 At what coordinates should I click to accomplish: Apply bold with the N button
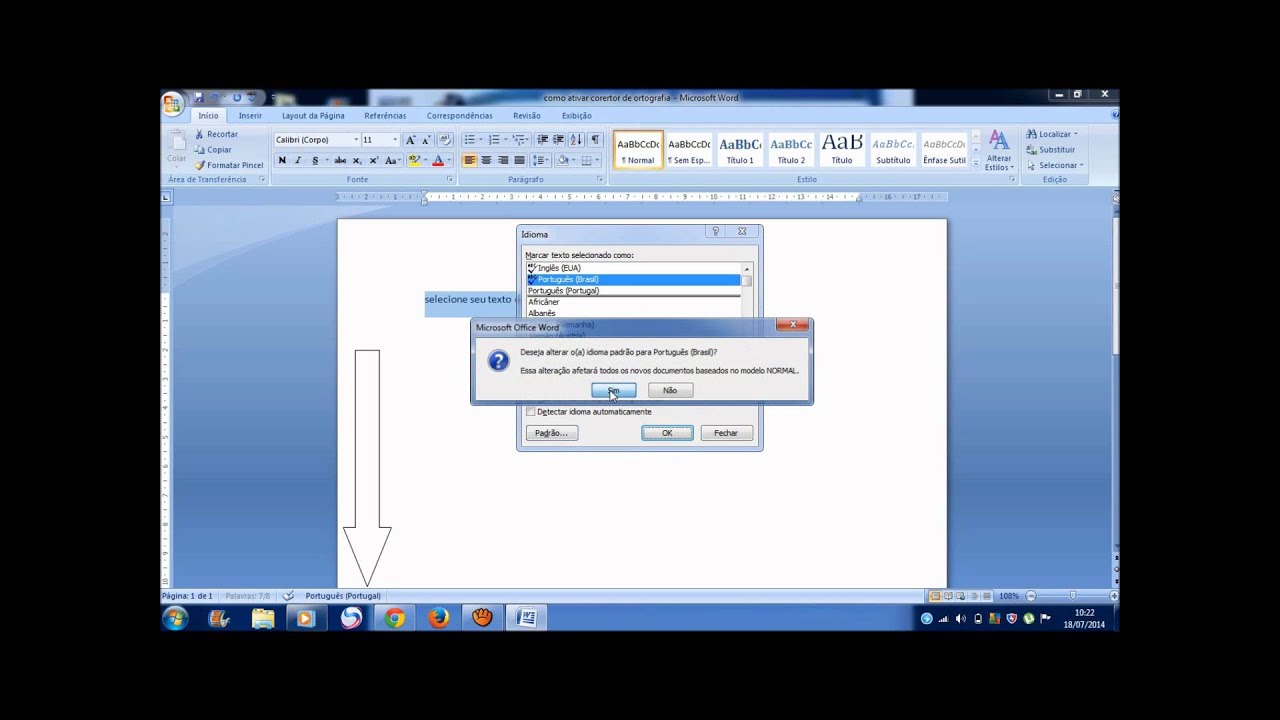[x=282, y=160]
